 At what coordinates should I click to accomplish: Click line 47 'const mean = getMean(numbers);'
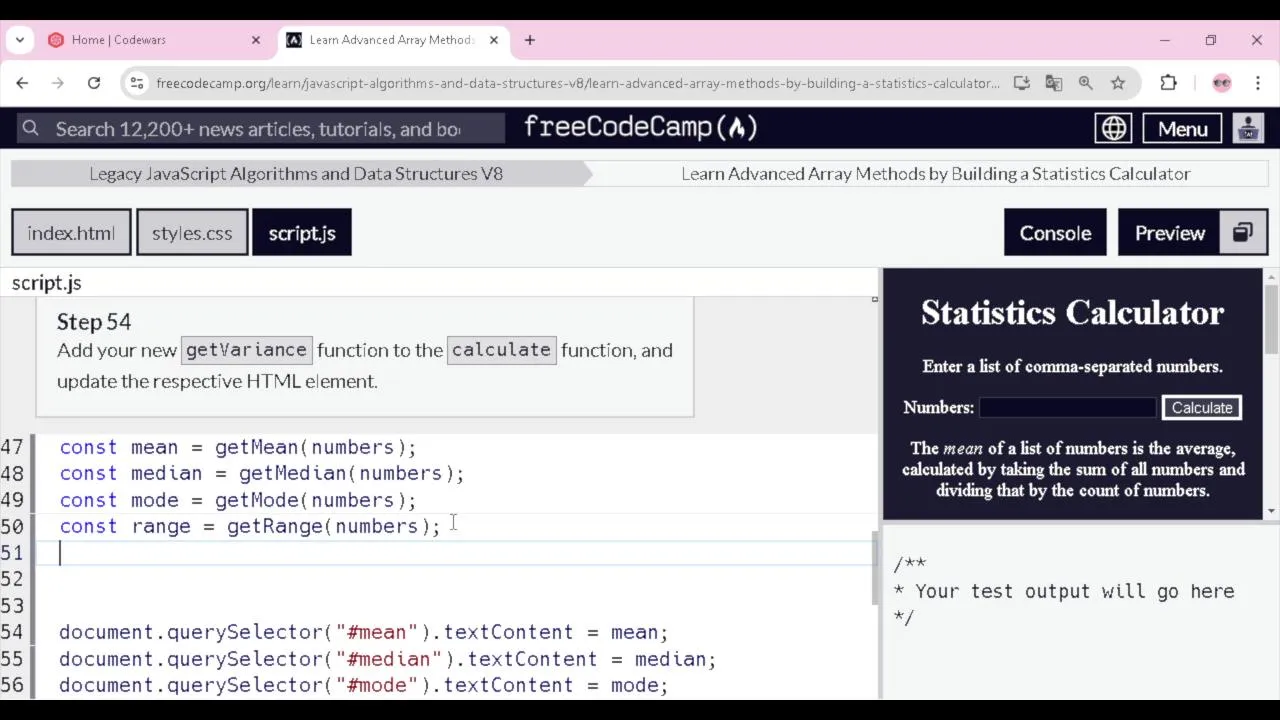pyautogui.click(x=237, y=447)
